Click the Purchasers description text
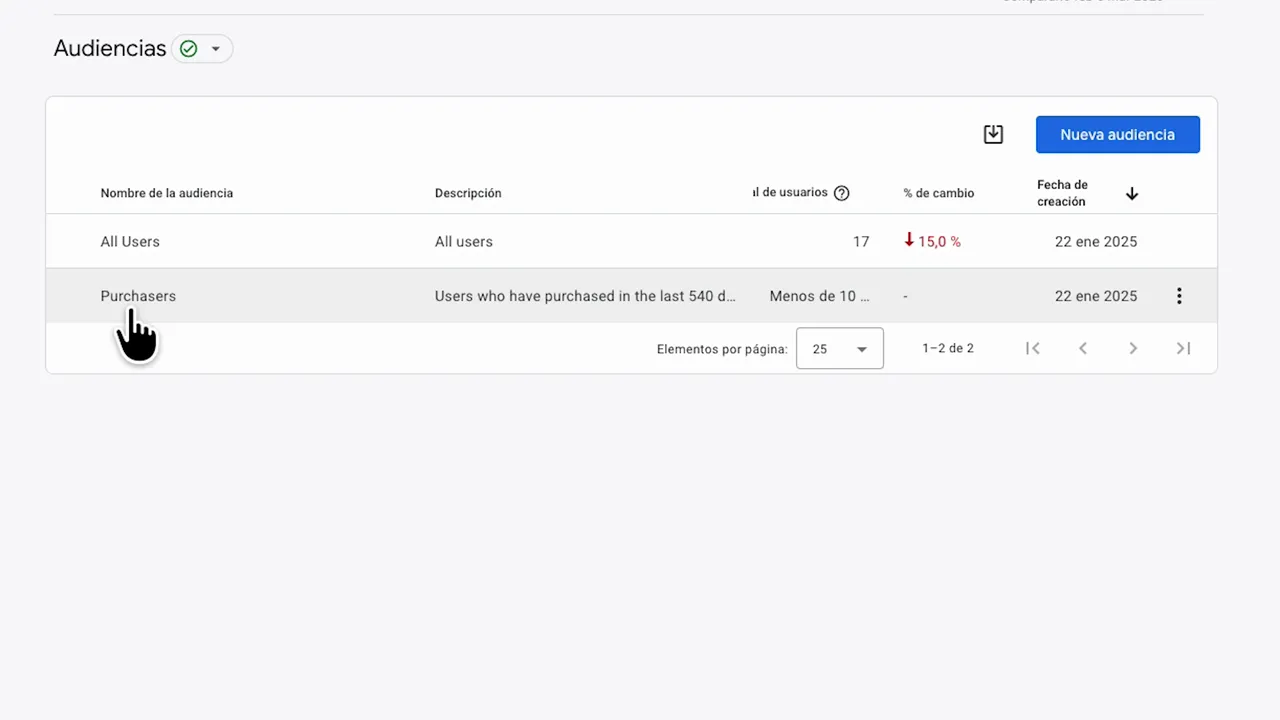 coord(585,296)
